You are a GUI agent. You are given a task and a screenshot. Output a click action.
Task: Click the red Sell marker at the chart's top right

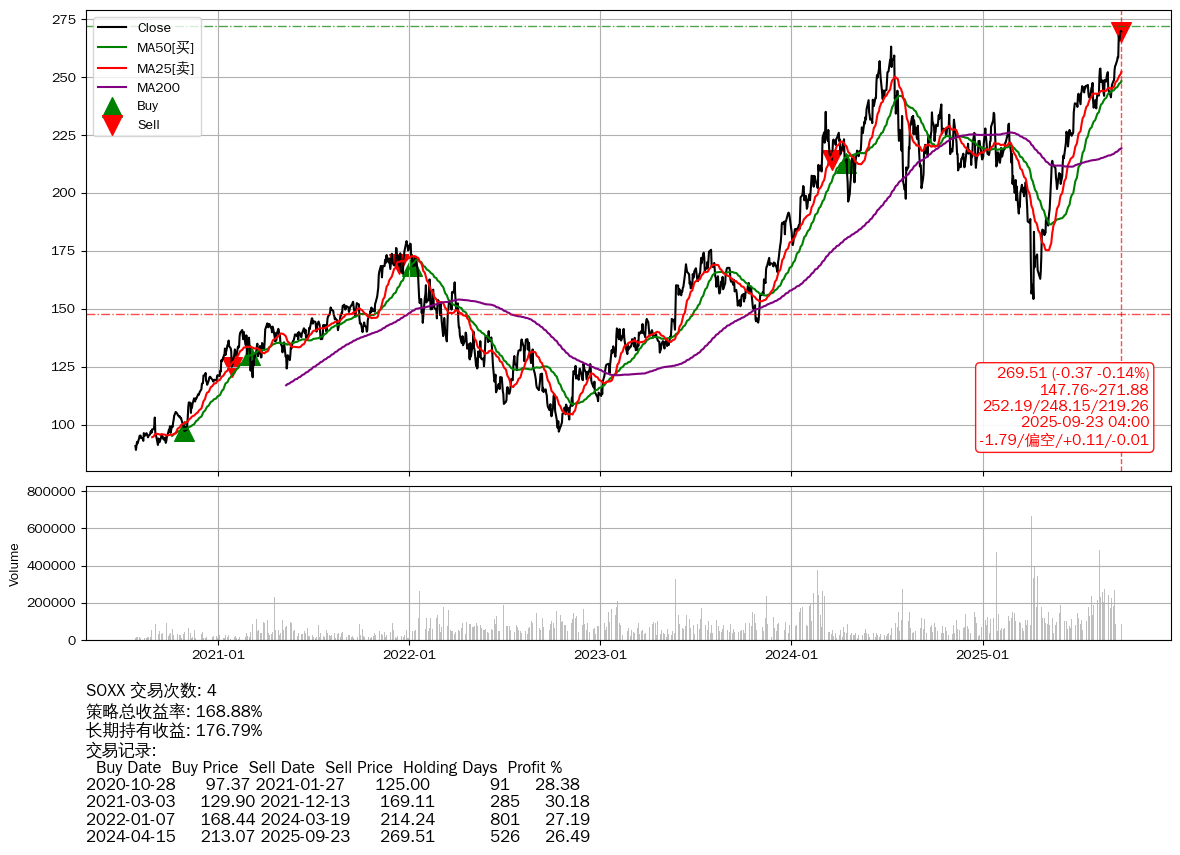click(x=1121, y=32)
